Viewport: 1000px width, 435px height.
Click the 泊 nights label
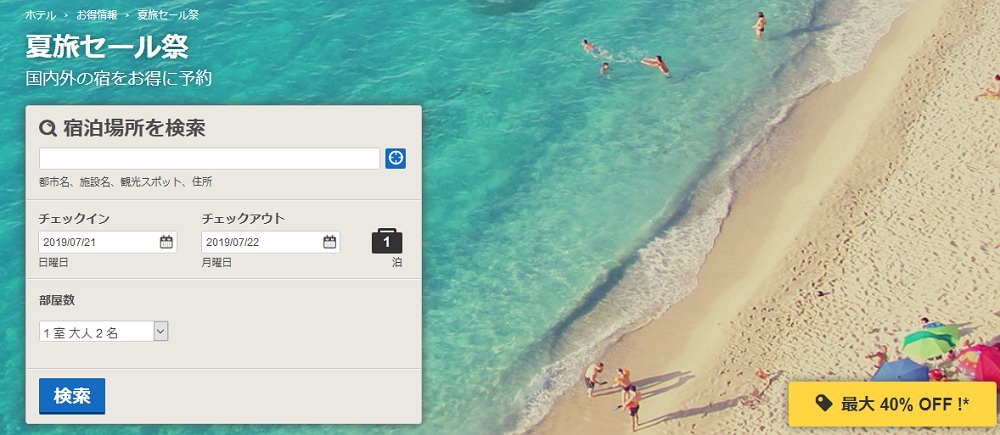tap(397, 263)
